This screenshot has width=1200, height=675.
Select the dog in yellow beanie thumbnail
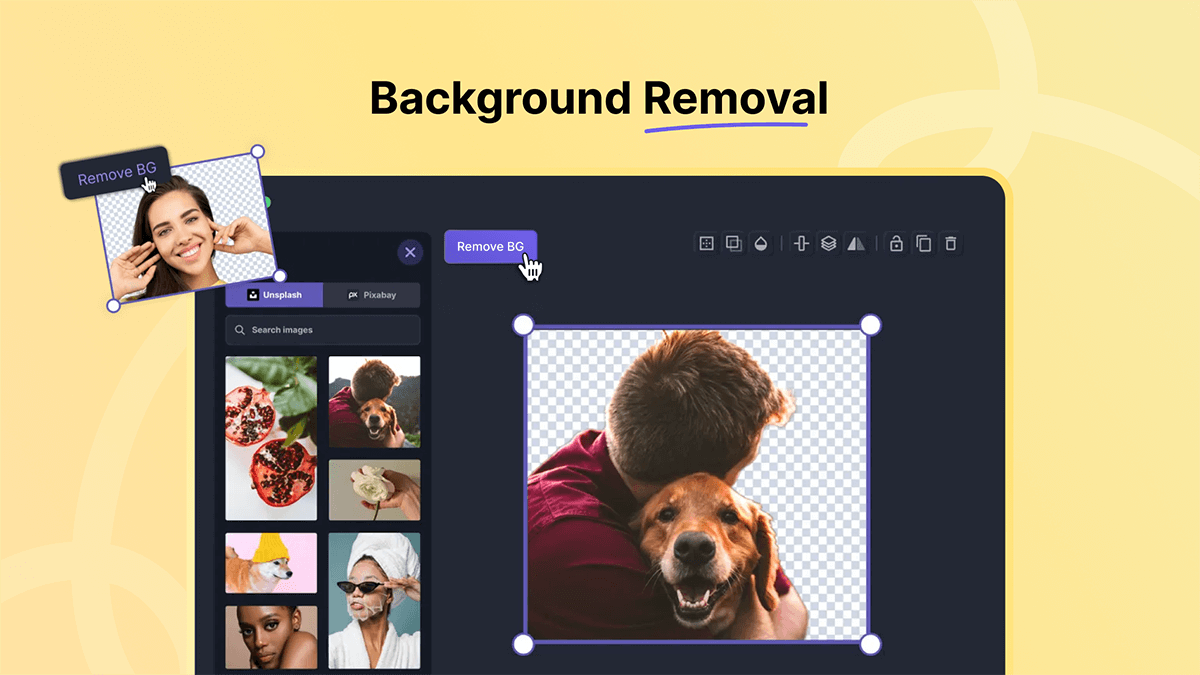click(x=271, y=563)
